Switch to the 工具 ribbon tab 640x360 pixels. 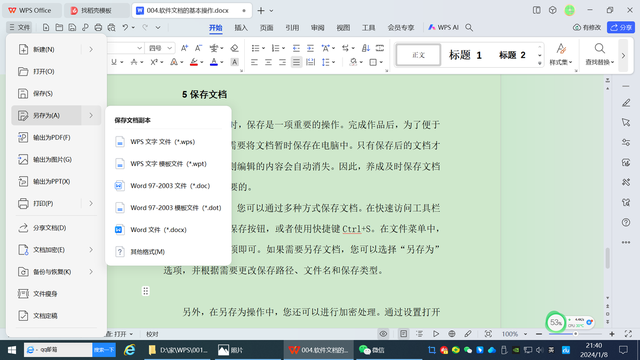pyautogui.click(x=369, y=28)
